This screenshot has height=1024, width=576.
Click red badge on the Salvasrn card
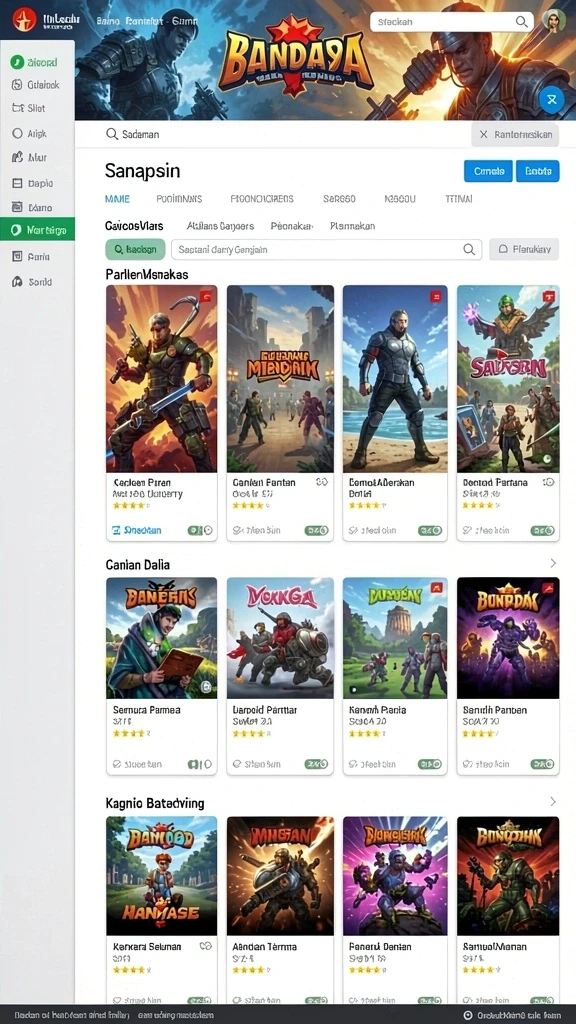[x=549, y=296]
